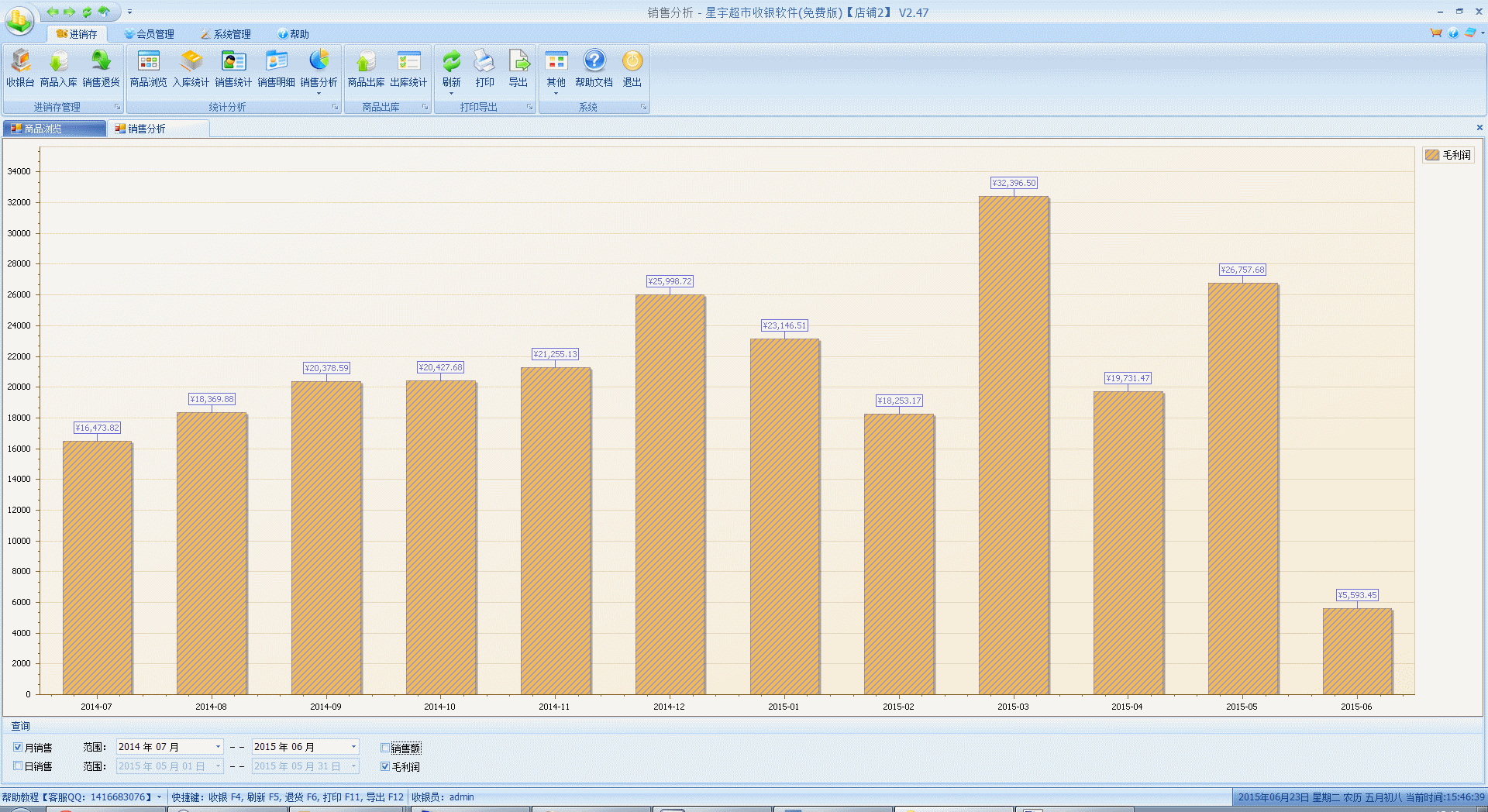1488x812 pixels.
Task: Click the blue help icon at top right
Action: coord(1453,33)
